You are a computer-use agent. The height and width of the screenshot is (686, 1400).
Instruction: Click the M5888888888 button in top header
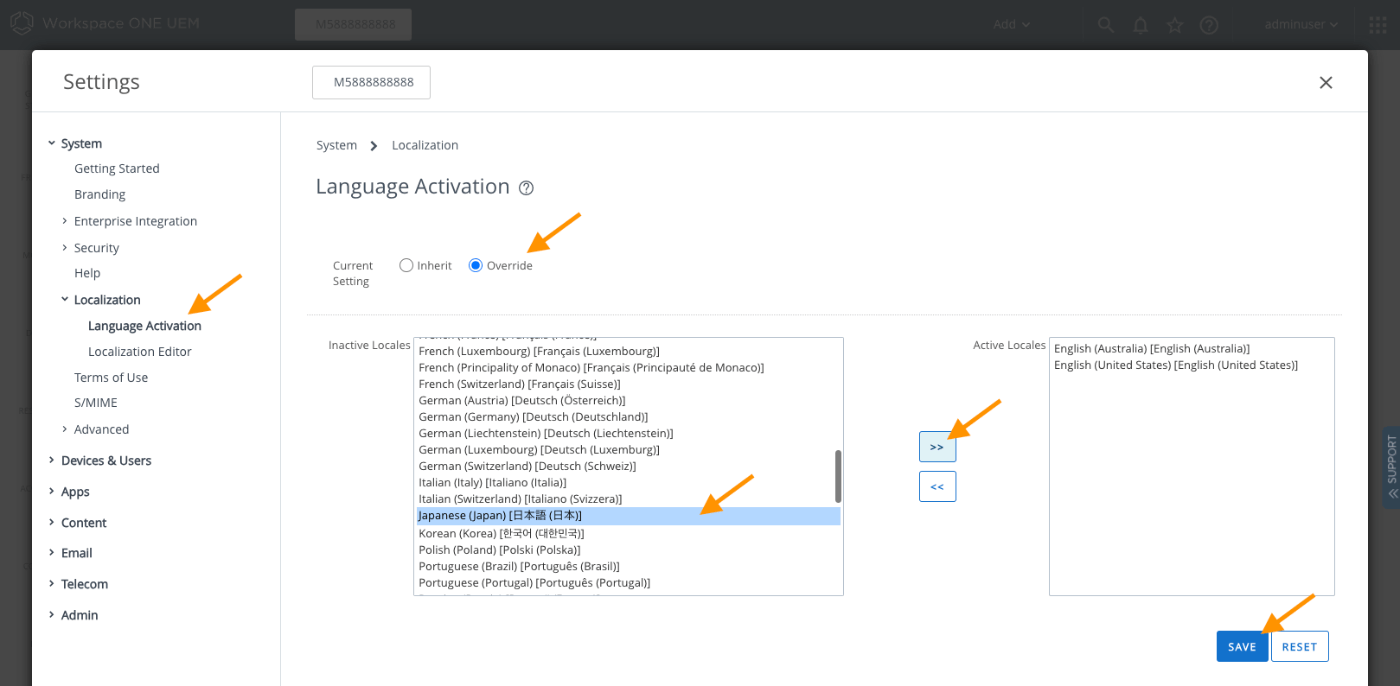click(353, 25)
